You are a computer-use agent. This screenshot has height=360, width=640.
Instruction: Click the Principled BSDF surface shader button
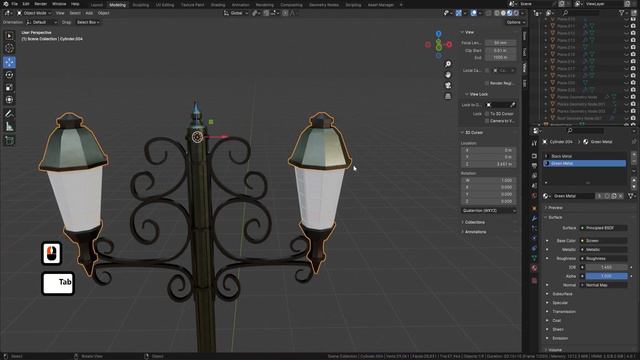(604, 228)
